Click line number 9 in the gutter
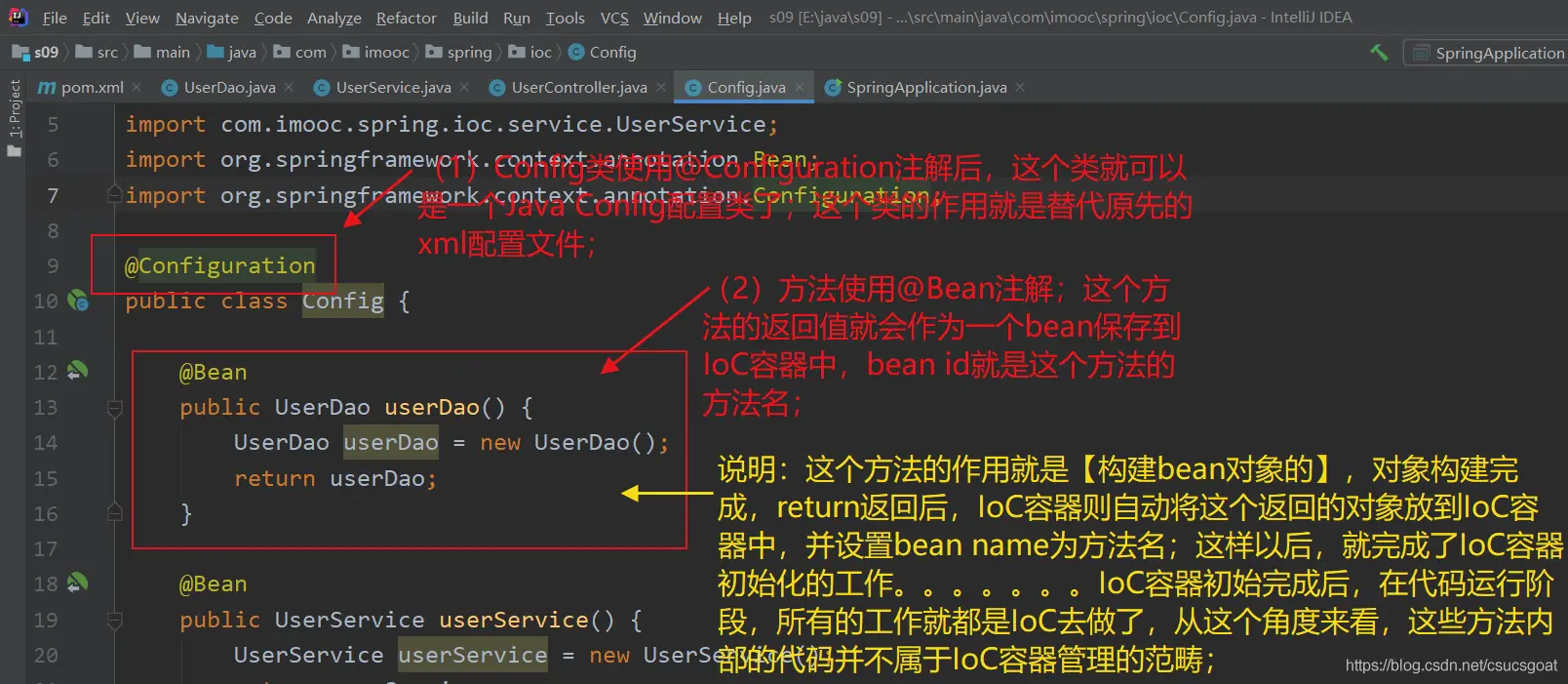 [x=53, y=265]
